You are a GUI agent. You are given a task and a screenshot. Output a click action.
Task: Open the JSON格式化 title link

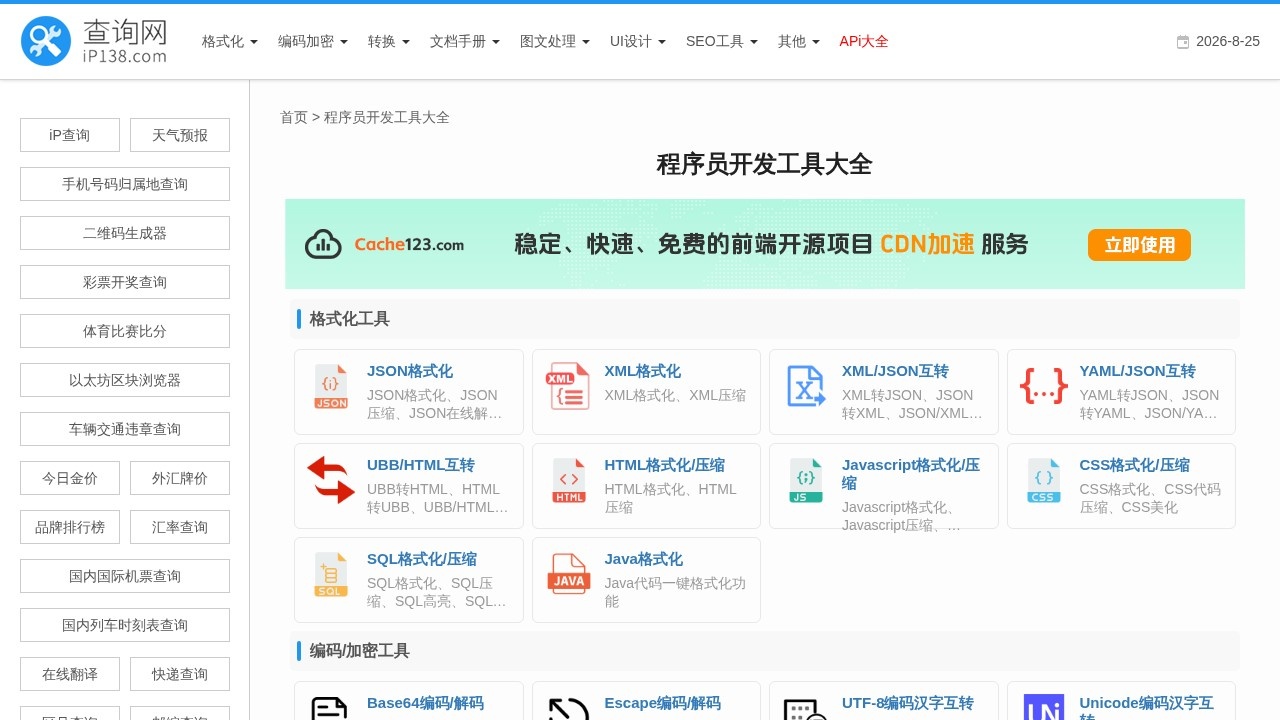tap(410, 371)
